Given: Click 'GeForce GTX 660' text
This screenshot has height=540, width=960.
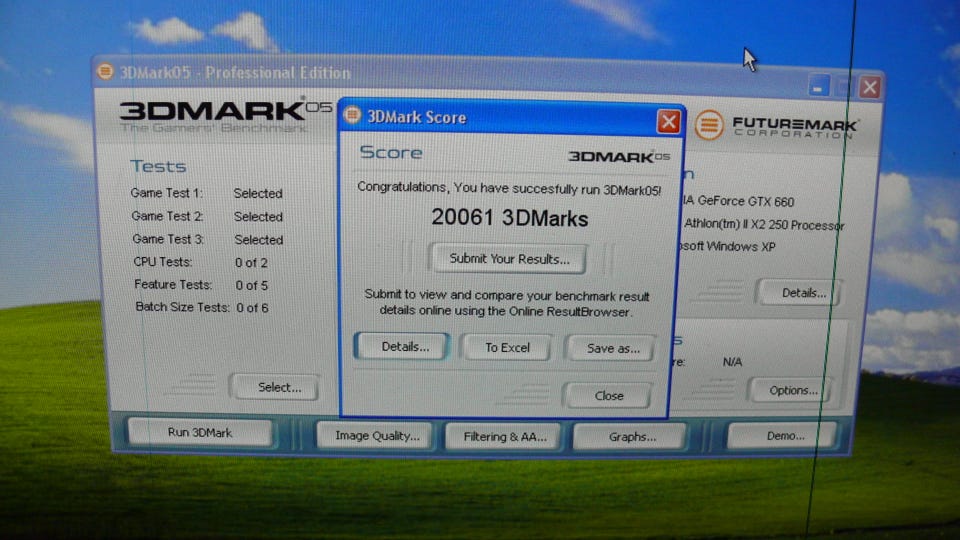Looking at the screenshot, I should [x=745, y=201].
